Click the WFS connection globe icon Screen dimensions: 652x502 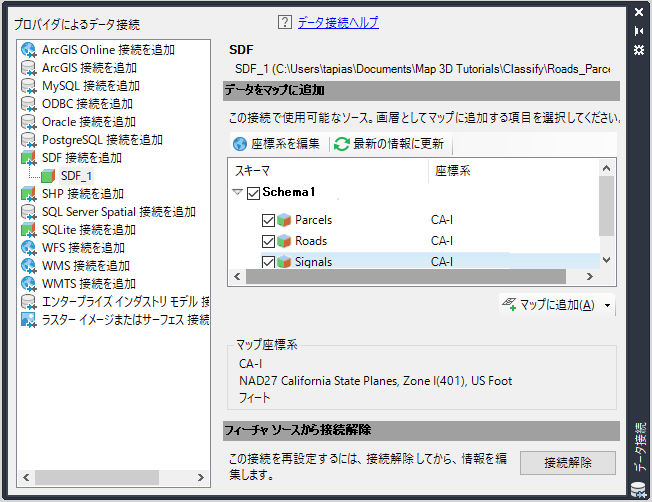click(29, 247)
